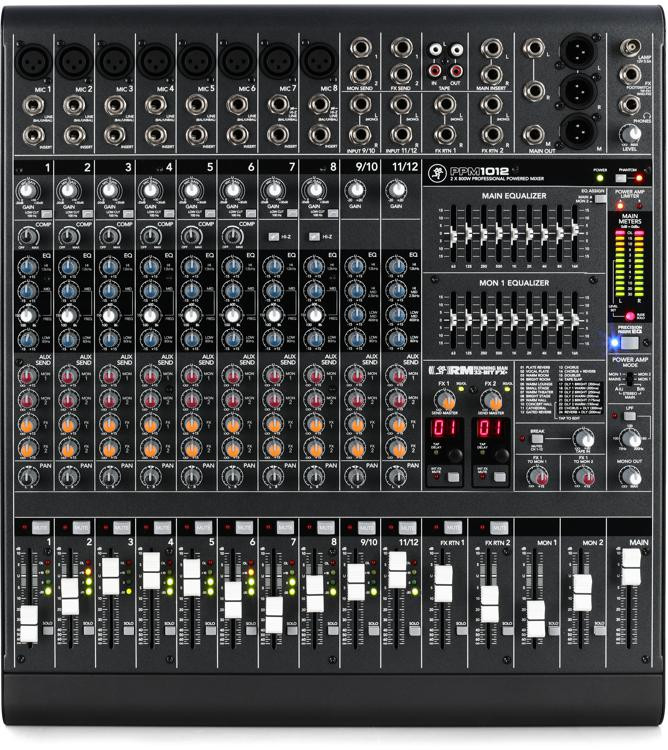Screen dimensions: 668x750
Task: Select the FX 2 Send Master knob
Action: pyautogui.click(x=491, y=400)
